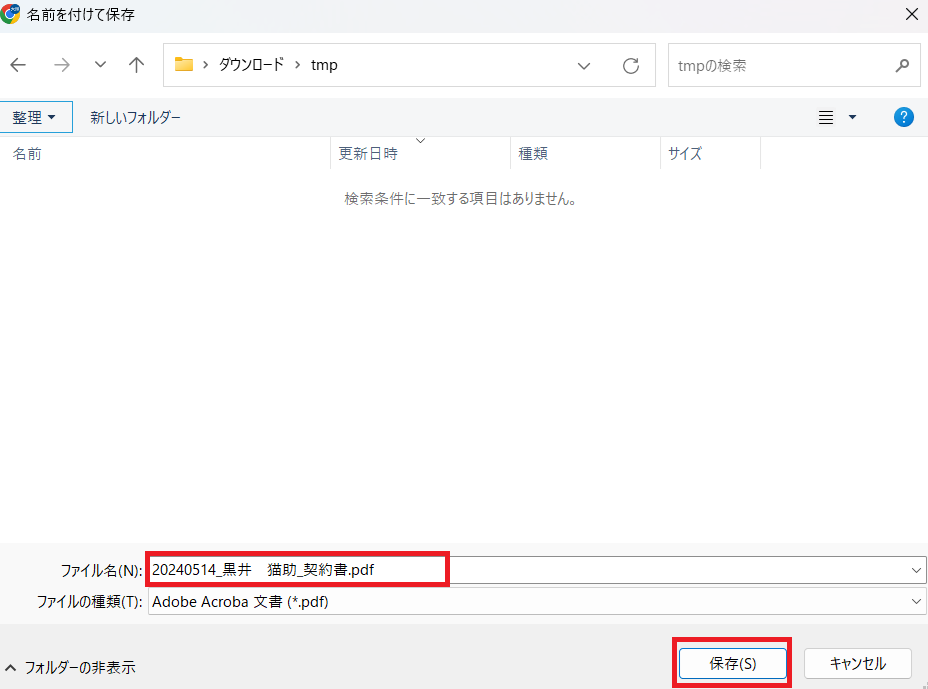Click 新しいフォルダー to create folder
This screenshot has height=689, width=928.
pyautogui.click(x=135, y=117)
